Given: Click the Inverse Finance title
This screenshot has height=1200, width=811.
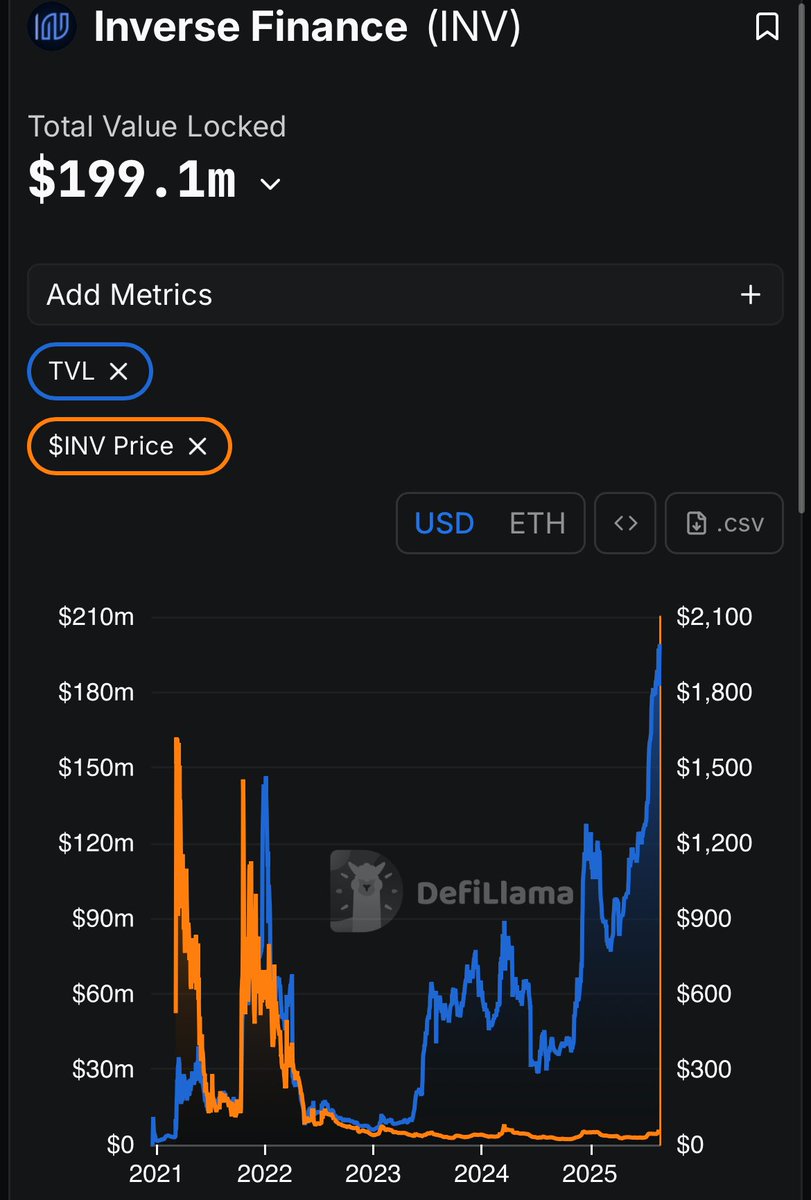Looking at the screenshot, I should click(251, 27).
